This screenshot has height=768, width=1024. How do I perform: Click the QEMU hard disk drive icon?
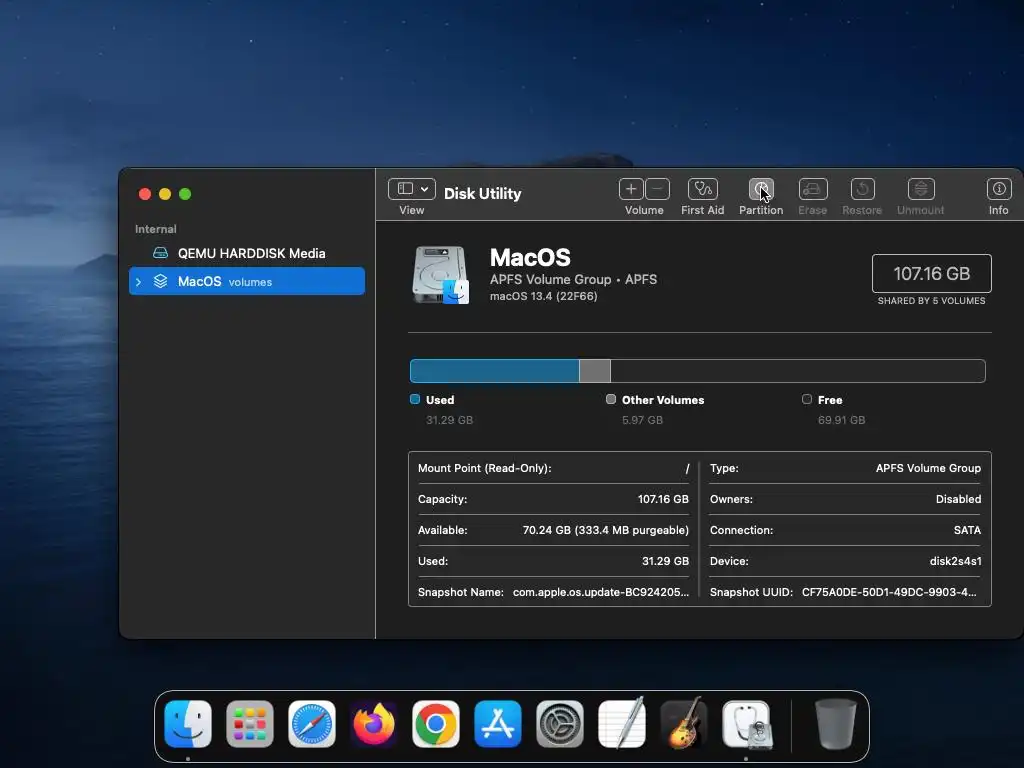point(161,253)
